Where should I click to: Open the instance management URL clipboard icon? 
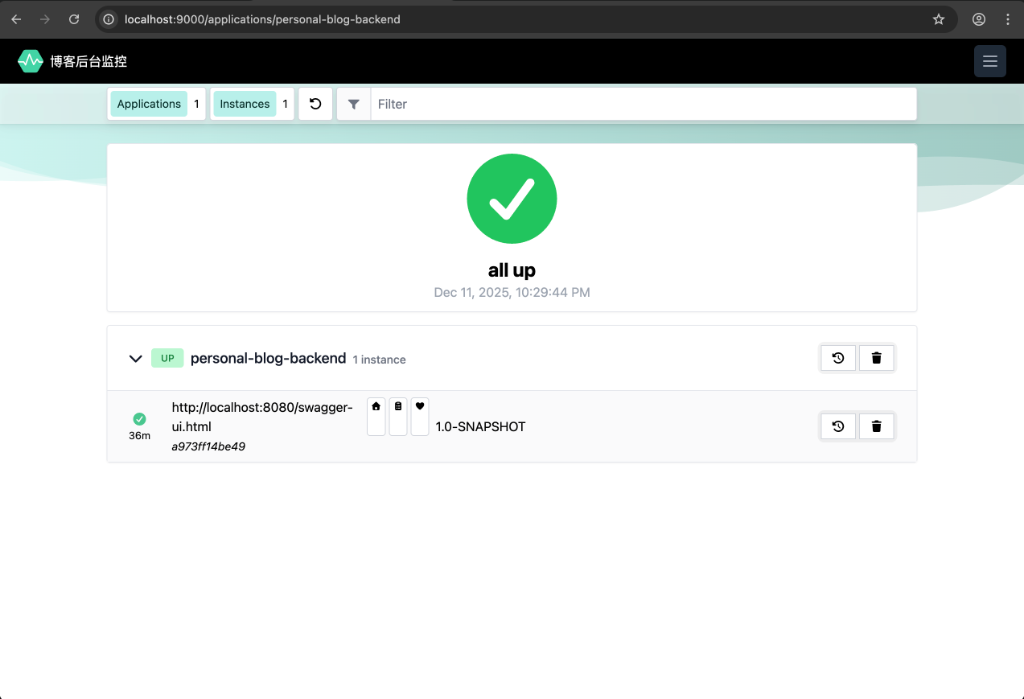coord(398,407)
